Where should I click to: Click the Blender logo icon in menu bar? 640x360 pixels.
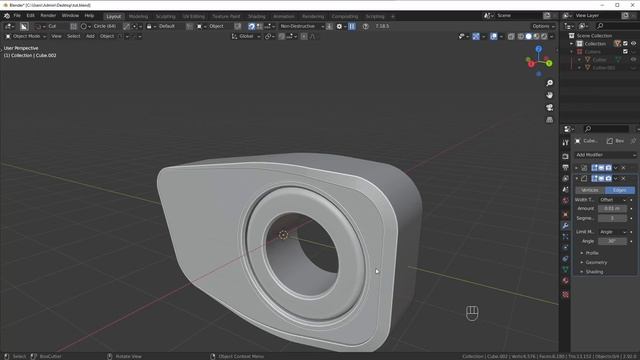(x=7, y=16)
